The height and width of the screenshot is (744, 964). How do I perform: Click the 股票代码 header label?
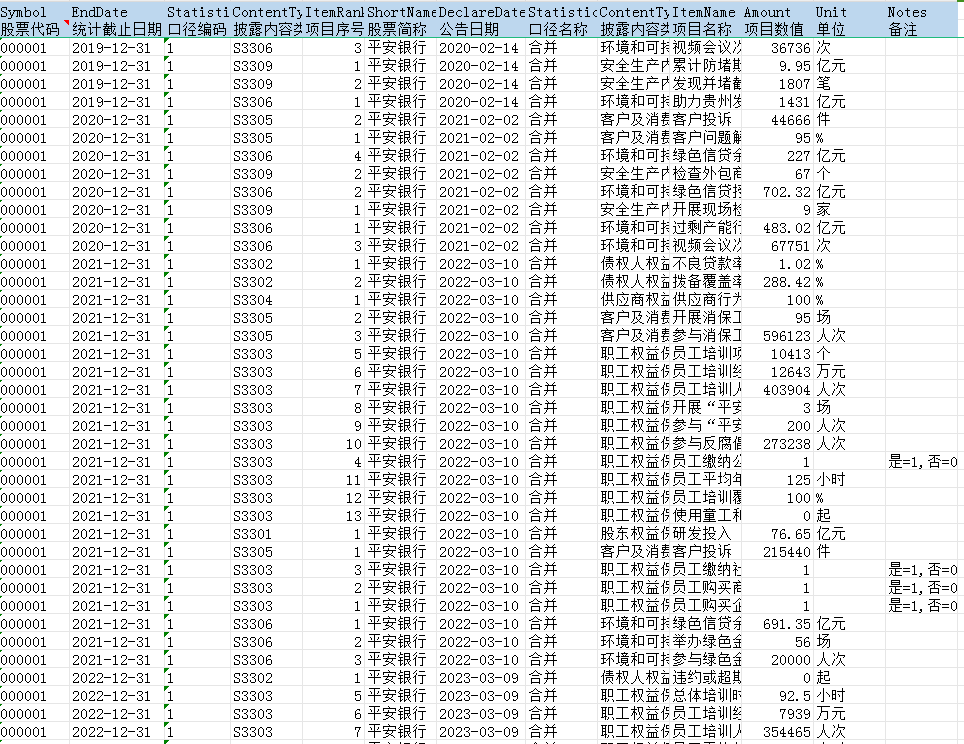pos(30,29)
